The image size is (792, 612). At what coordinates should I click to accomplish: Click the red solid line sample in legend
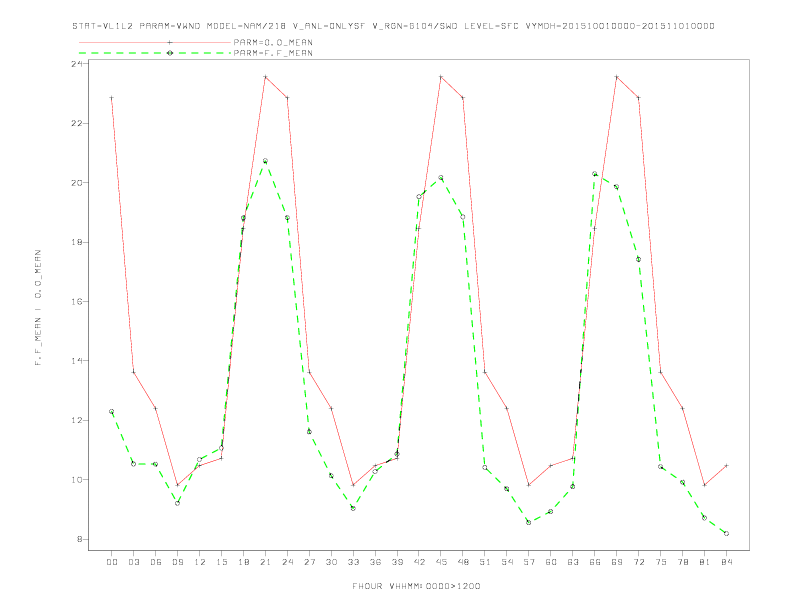(x=155, y=42)
